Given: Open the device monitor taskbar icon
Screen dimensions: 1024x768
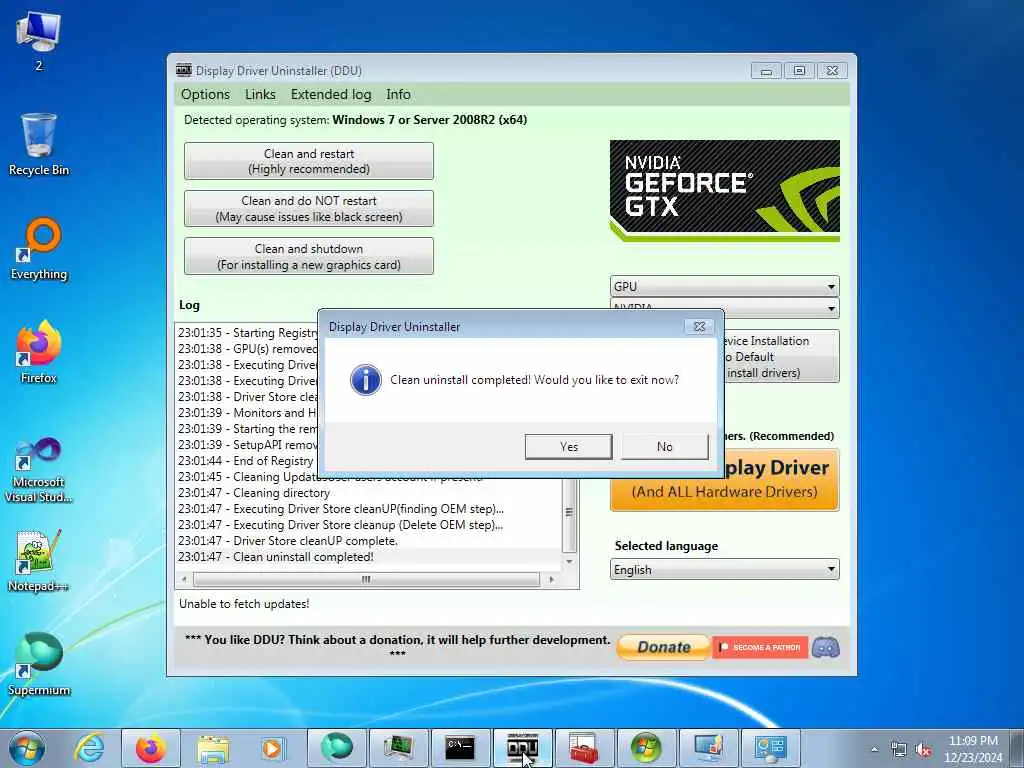Looking at the screenshot, I should point(398,748).
